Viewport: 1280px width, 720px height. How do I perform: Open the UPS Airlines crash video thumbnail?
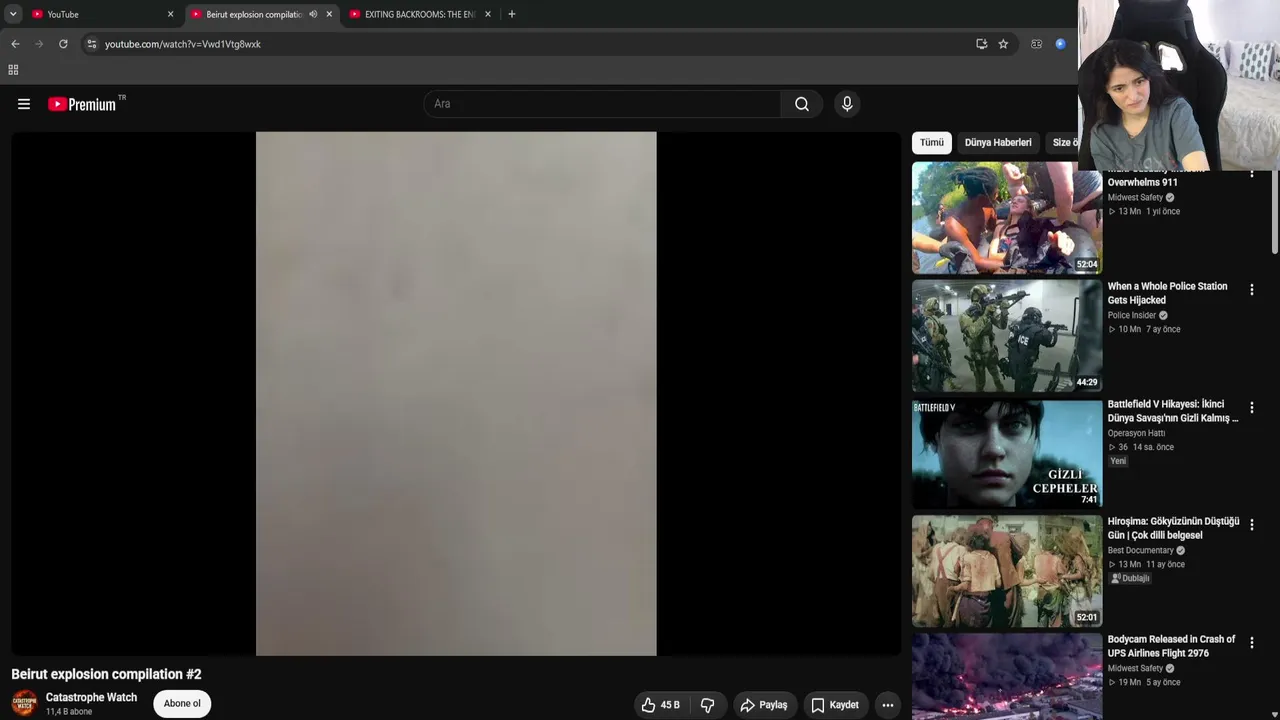[x=1007, y=677]
